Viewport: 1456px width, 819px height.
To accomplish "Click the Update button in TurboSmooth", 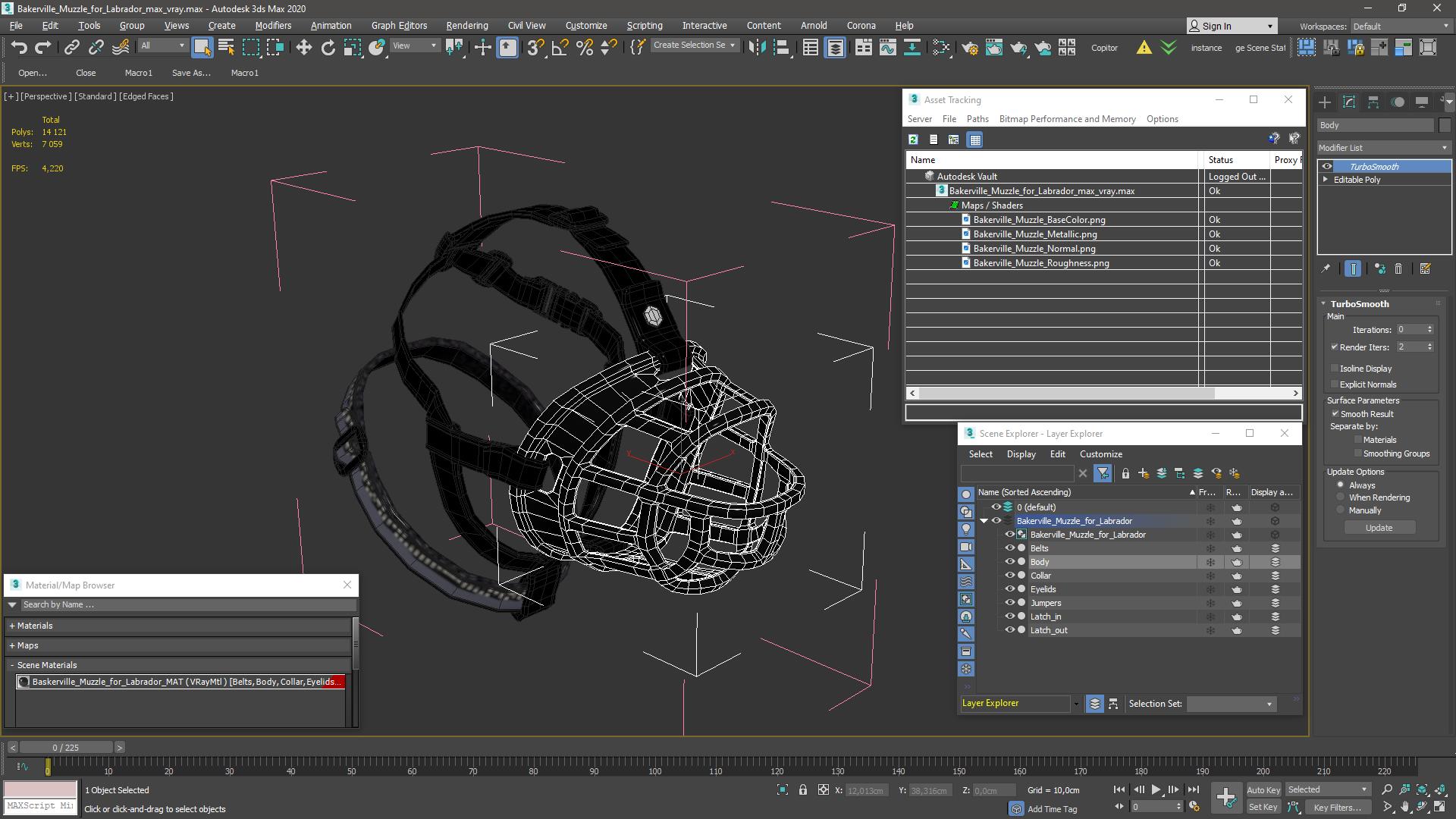I will pos(1379,528).
